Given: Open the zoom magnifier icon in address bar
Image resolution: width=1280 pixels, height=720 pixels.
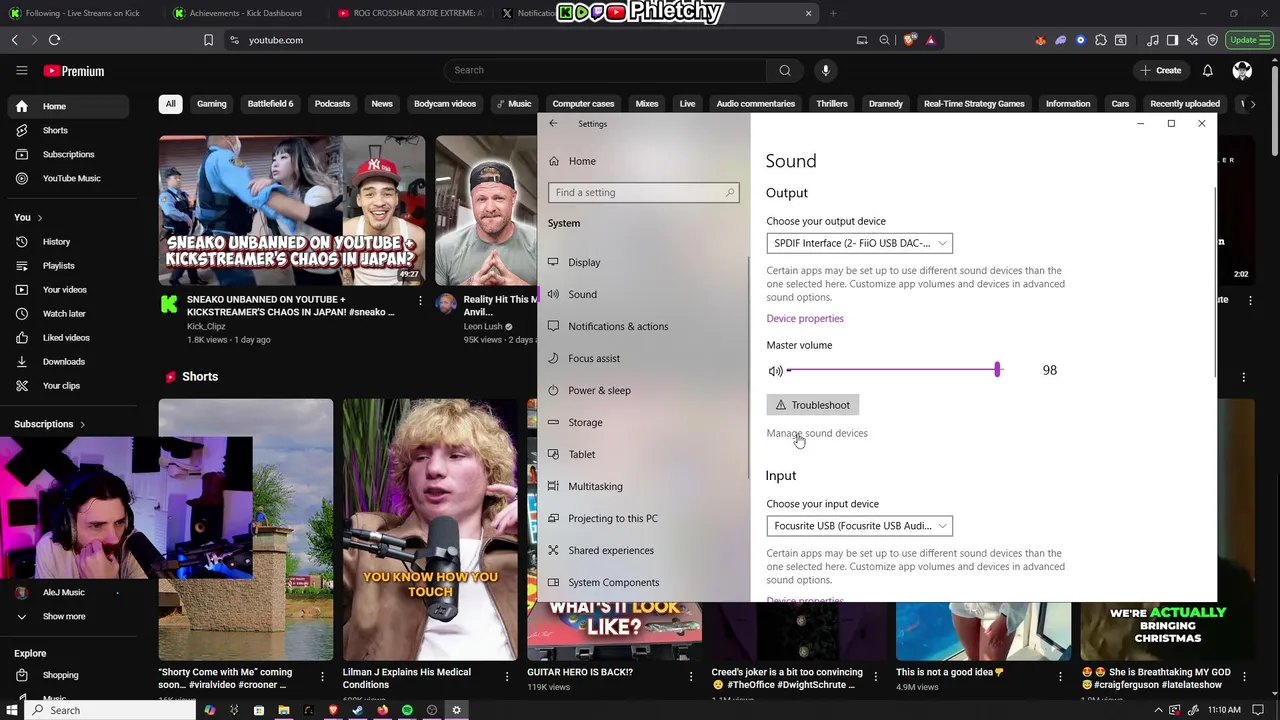Looking at the screenshot, I should tap(884, 40).
